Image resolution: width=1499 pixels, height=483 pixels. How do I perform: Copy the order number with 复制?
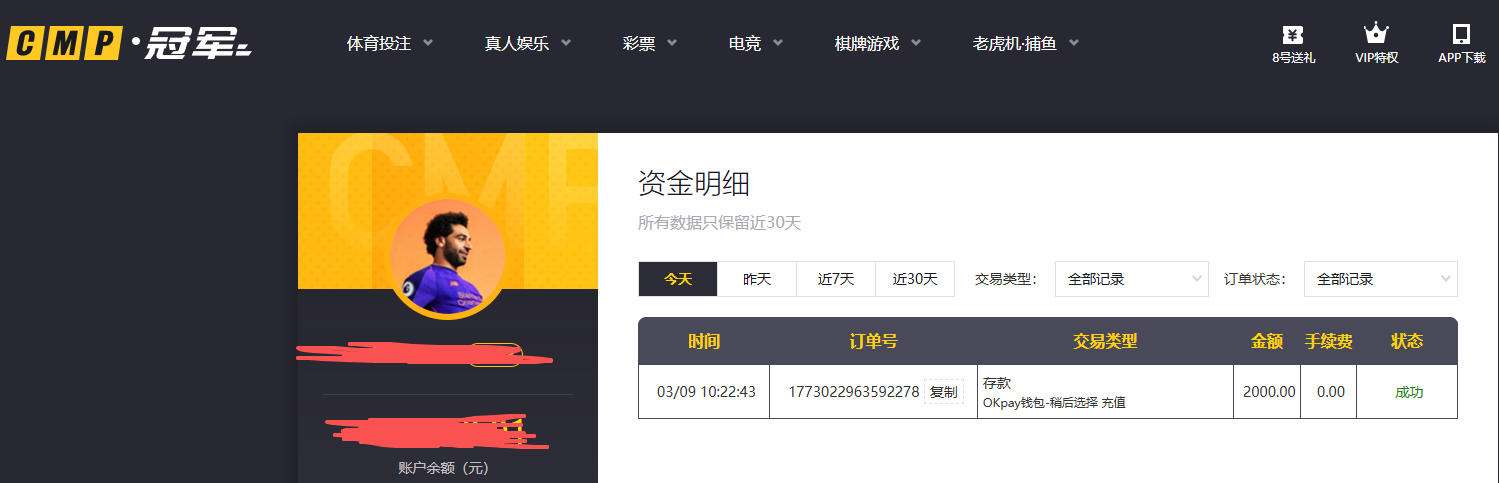pyautogui.click(x=943, y=392)
